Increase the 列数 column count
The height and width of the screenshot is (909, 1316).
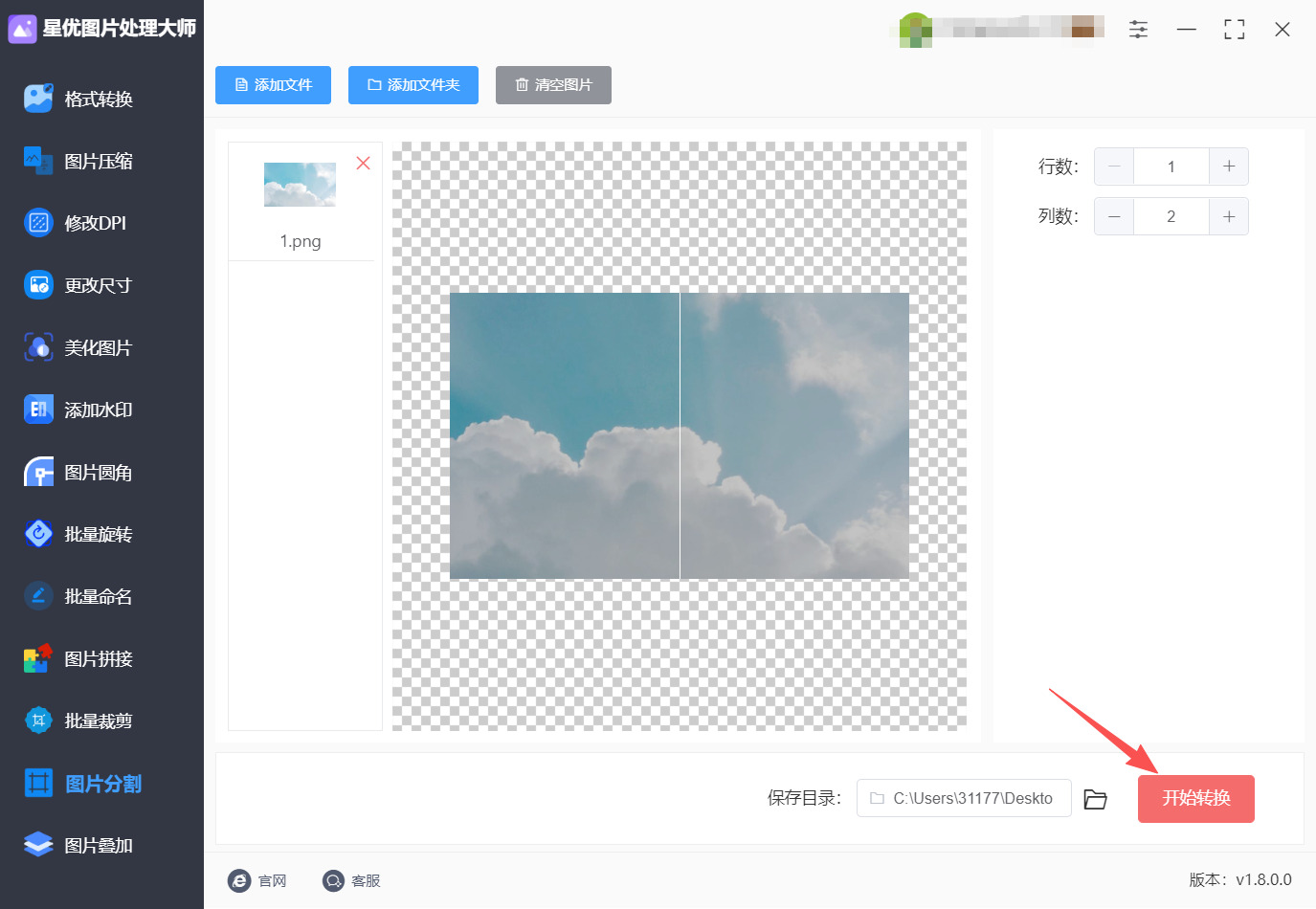[x=1229, y=216]
